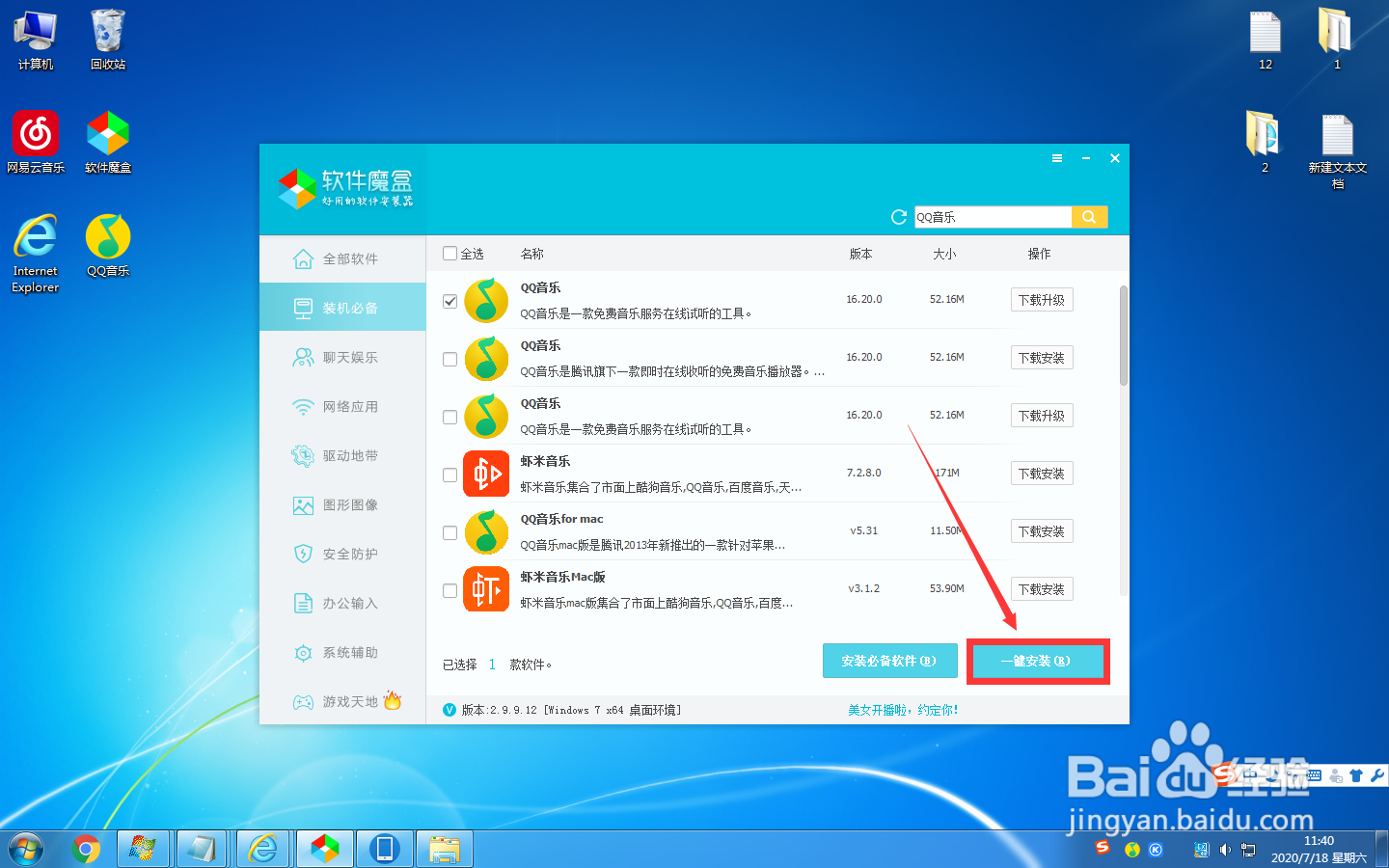Select the 软件魔盒 desktop shortcut
The image size is (1389, 868).
(108, 142)
